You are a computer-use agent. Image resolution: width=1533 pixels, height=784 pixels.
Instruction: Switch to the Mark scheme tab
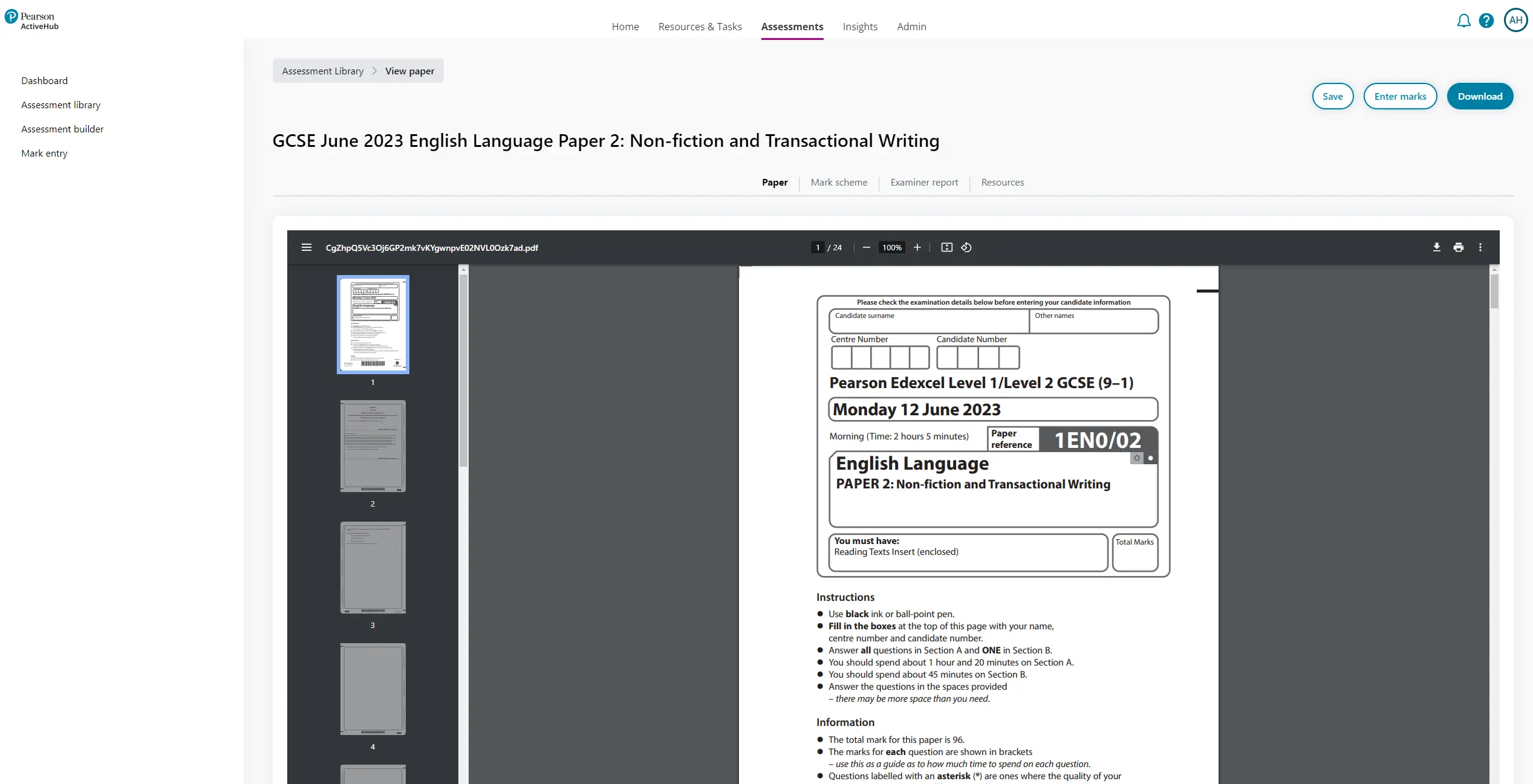839,183
